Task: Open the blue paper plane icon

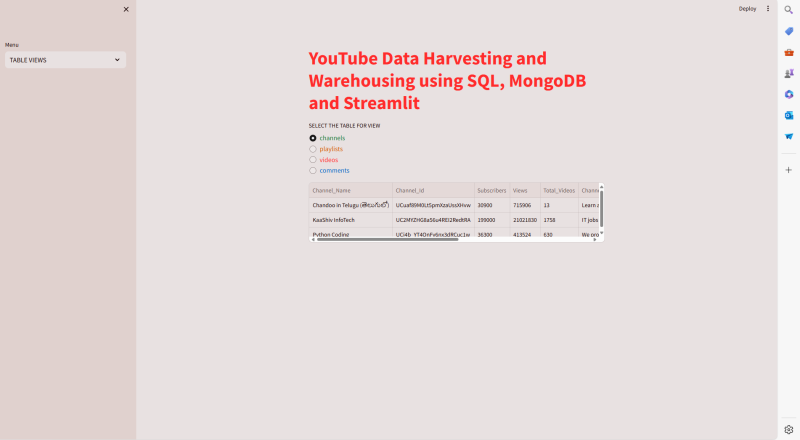Action: (789, 136)
